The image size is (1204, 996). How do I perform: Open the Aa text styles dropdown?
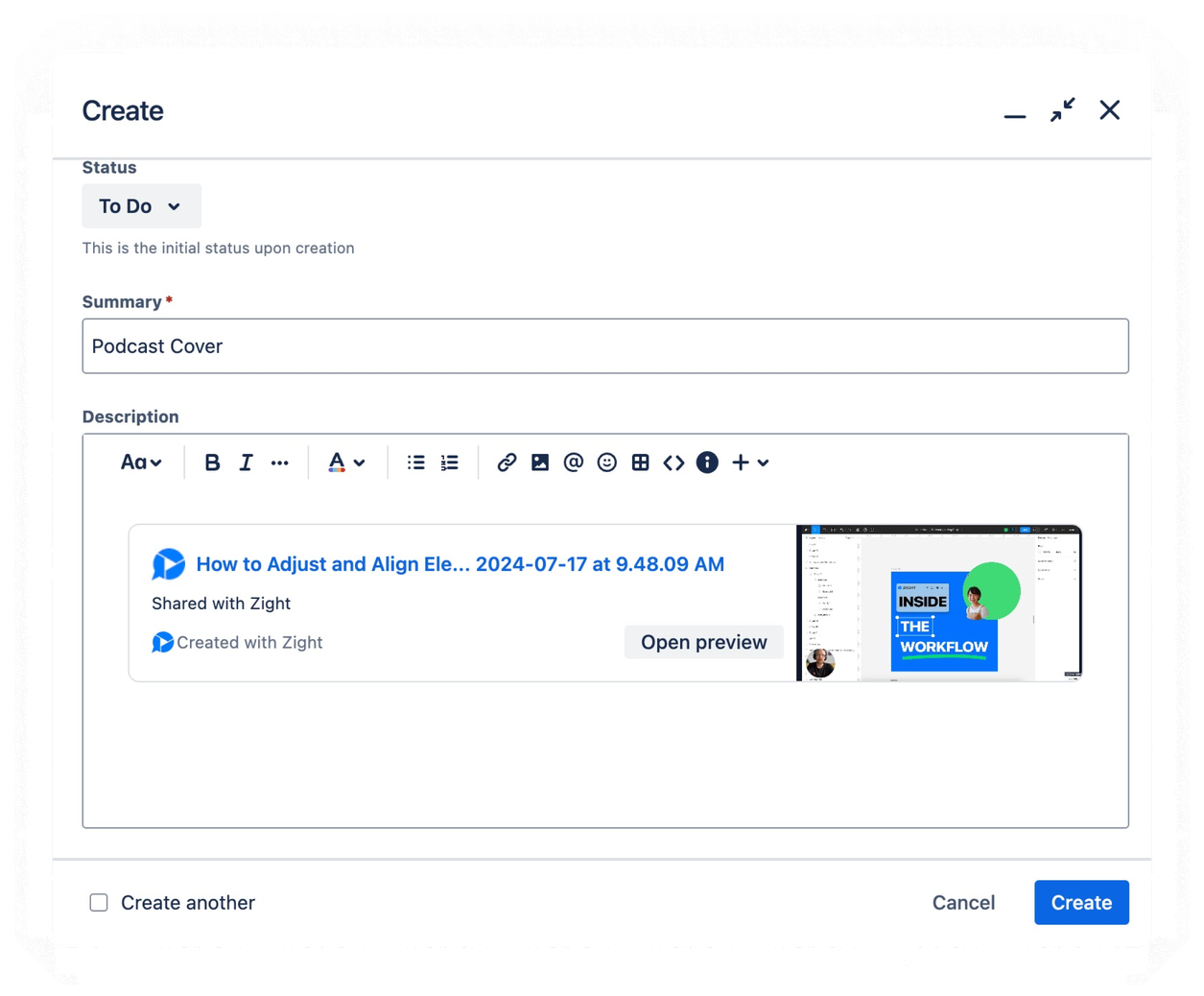coord(141,462)
